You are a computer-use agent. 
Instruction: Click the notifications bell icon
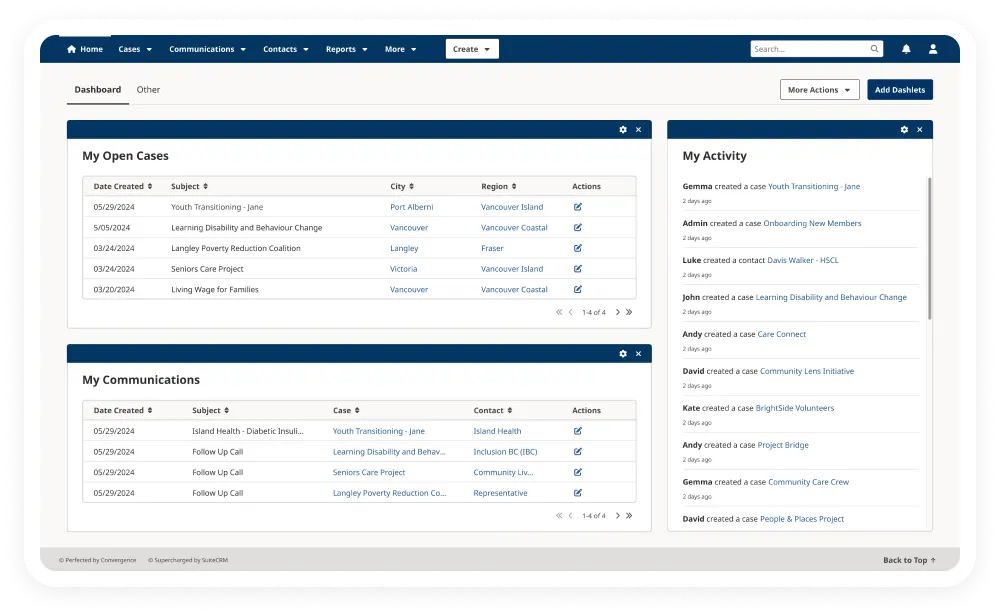906,48
